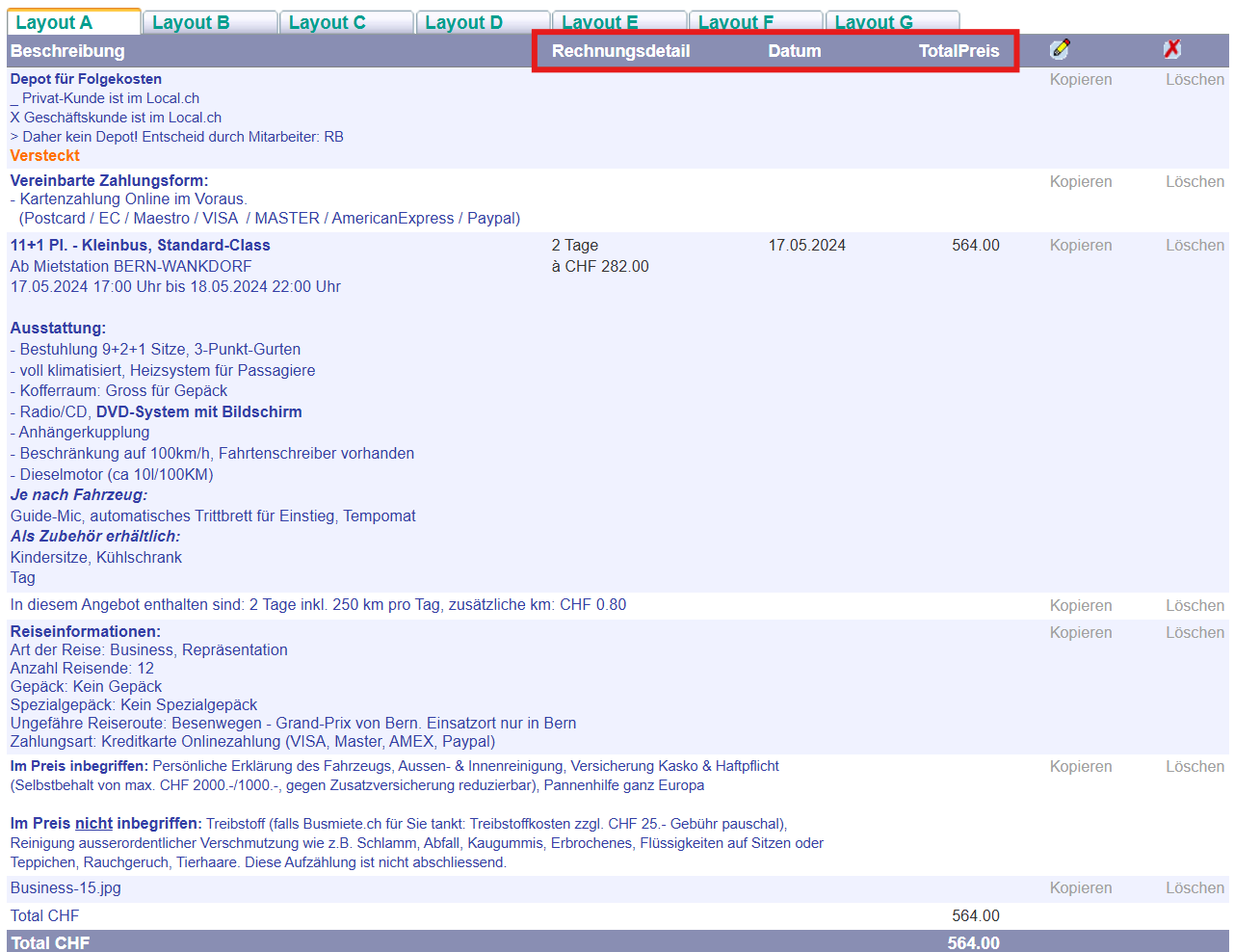Click the 564.00 price in Kleinbus row

975,246
